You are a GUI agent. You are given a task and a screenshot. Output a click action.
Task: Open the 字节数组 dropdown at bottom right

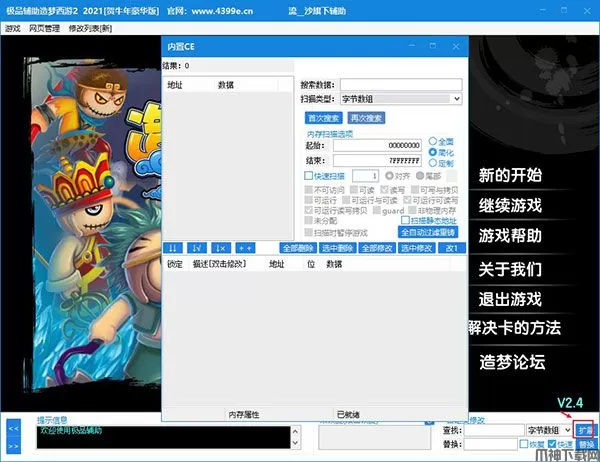coord(549,430)
